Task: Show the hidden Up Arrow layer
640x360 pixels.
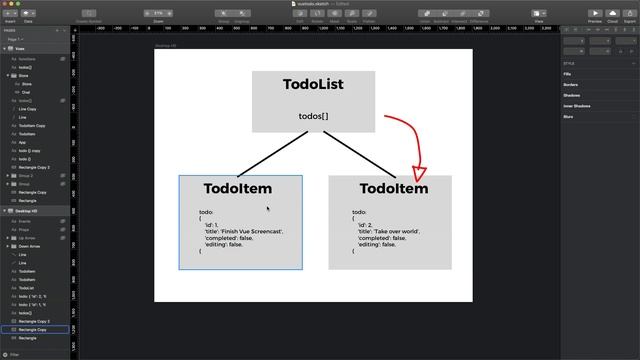Action: pos(63,238)
